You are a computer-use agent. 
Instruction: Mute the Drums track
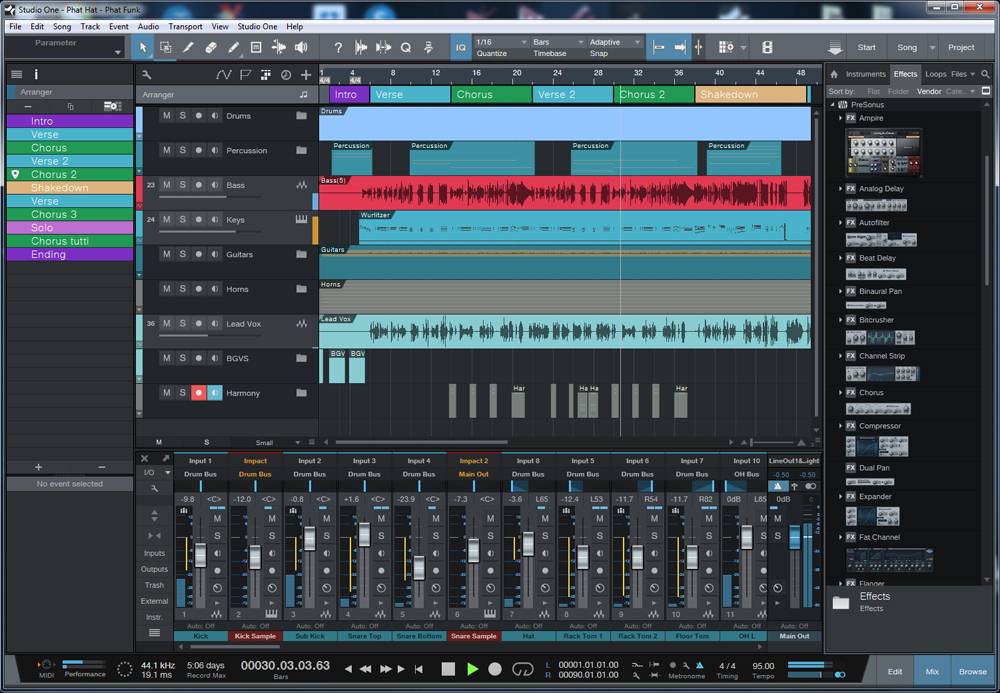click(x=167, y=116)
